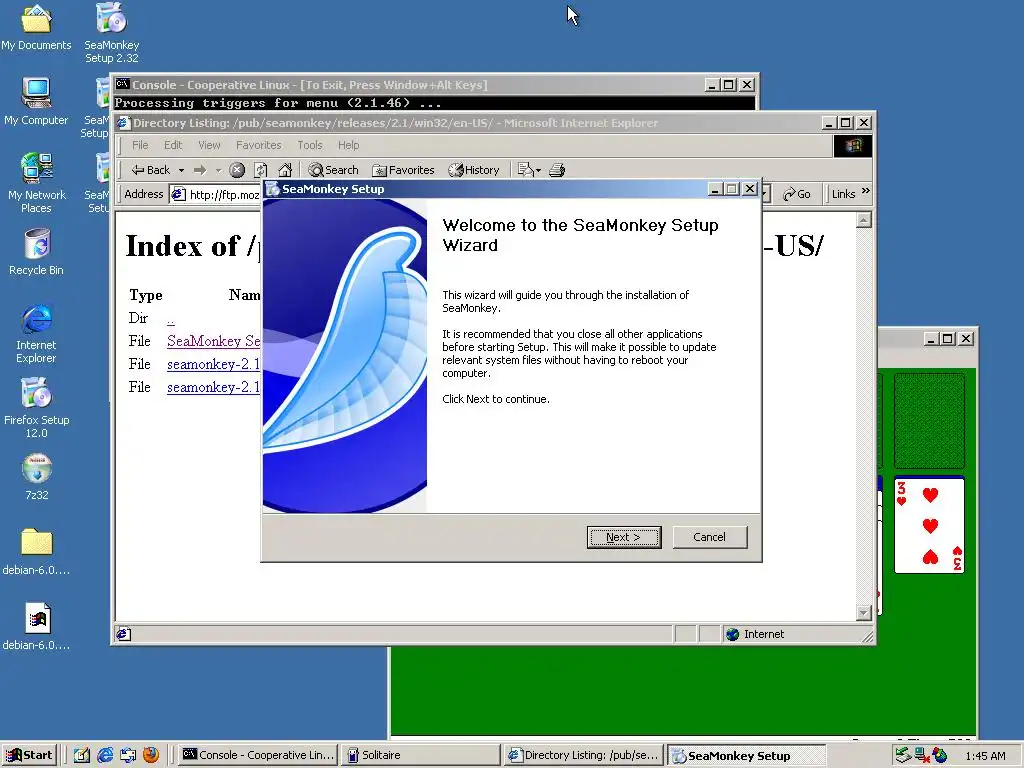Open the File menu in Internet Explorer

tap(140, 145)
